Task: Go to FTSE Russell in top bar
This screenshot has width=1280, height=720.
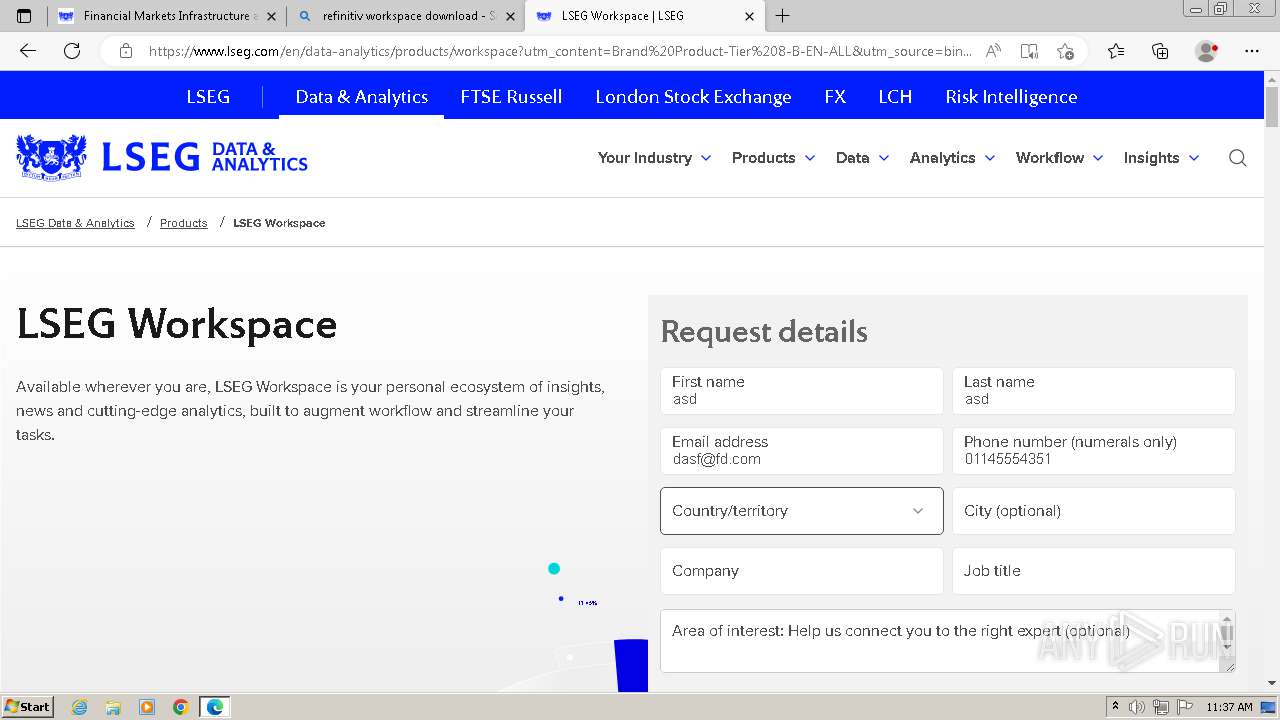Action: pos(511,97)
